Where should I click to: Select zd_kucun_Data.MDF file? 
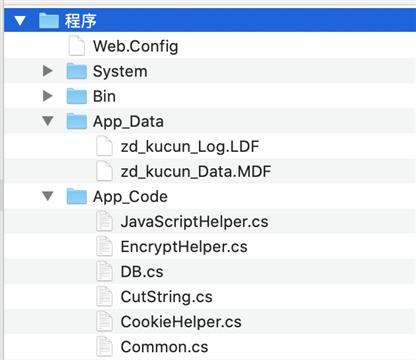pyautogui.click(x=196, y=171)
